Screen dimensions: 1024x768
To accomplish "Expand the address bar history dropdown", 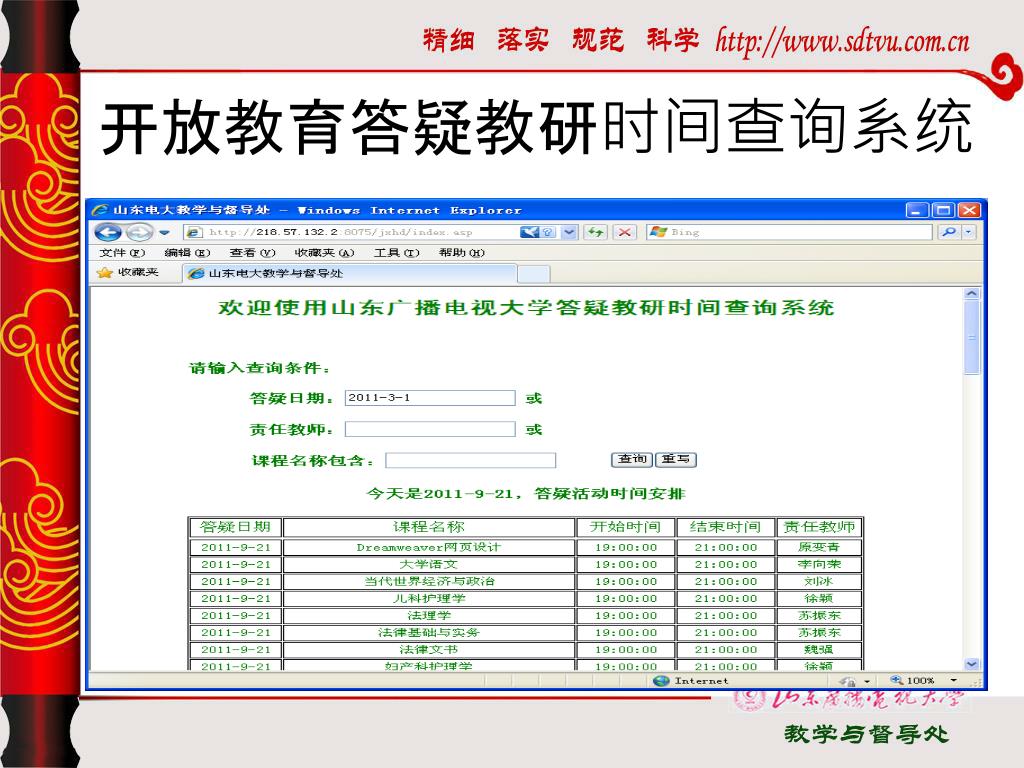I will [x=569, y=232].
